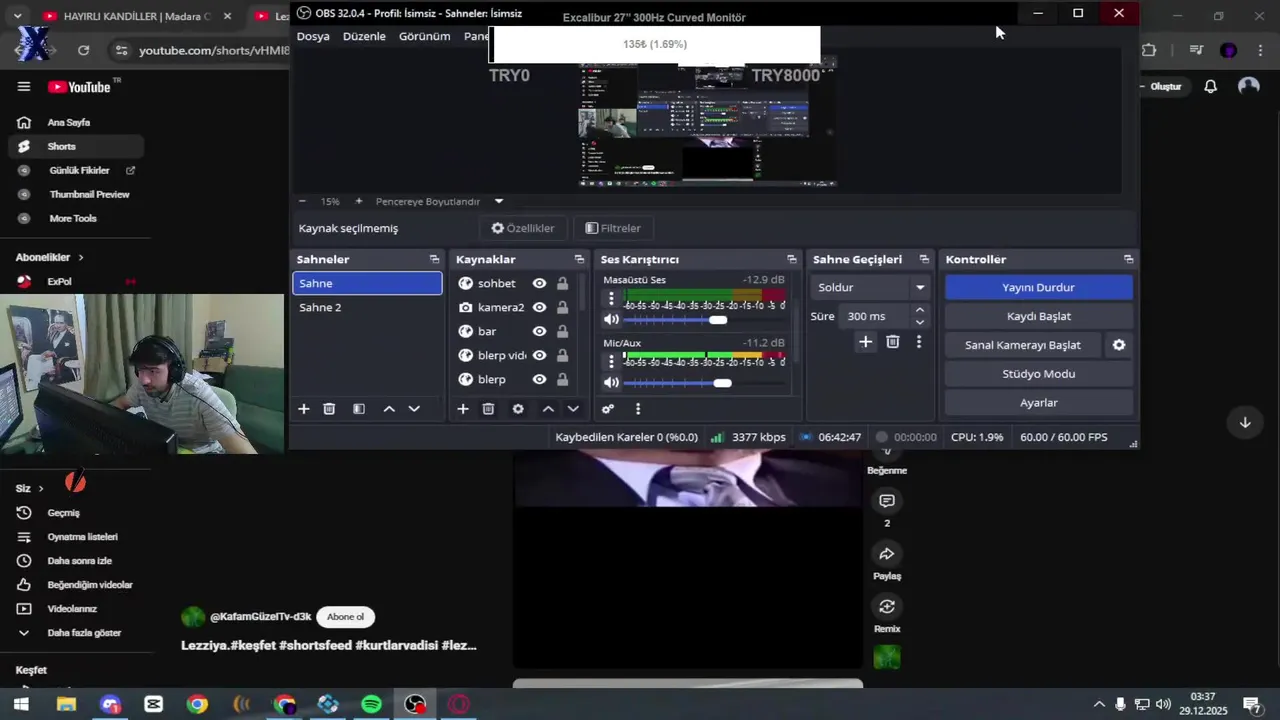Viewport: 1280px width, 720px height.
Task: Delete selected scene with trash icon
Action: (329, 409)
